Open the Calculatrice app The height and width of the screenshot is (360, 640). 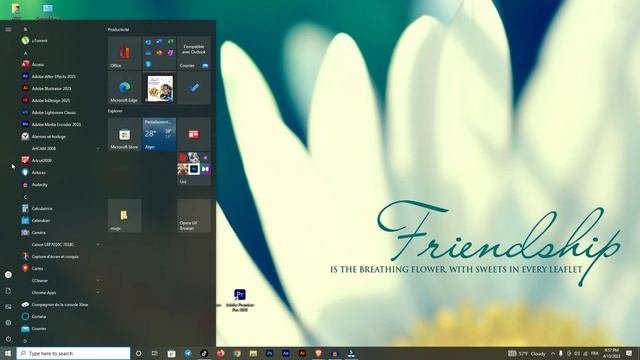pyautogui.click(x=61, y=209)
